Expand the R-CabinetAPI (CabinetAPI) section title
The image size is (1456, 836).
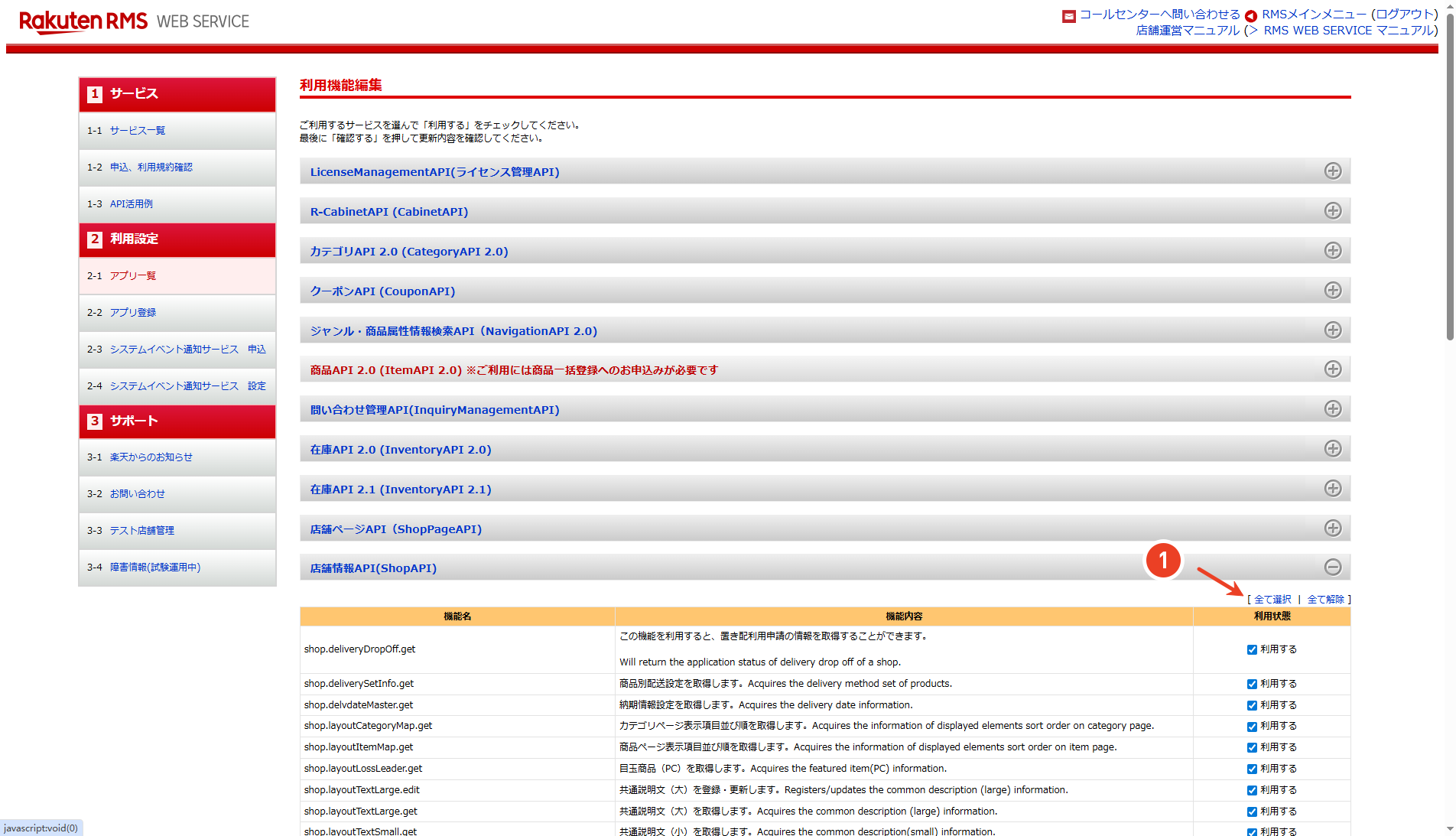(x=389, y=212)
